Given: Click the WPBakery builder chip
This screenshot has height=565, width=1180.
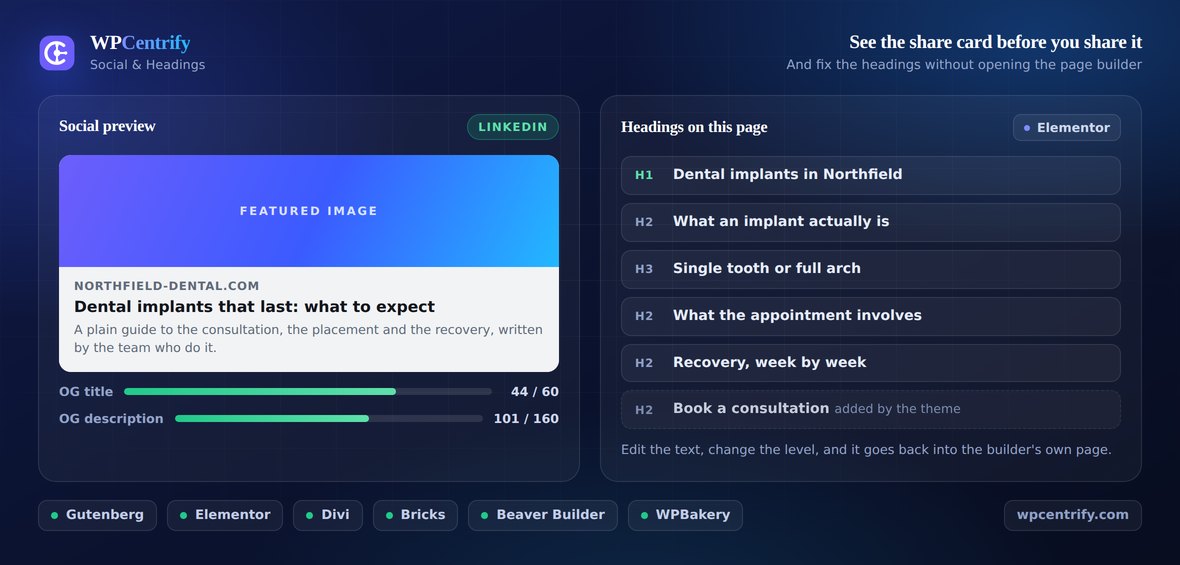Looking at the screenshot, I should [686, 515].
